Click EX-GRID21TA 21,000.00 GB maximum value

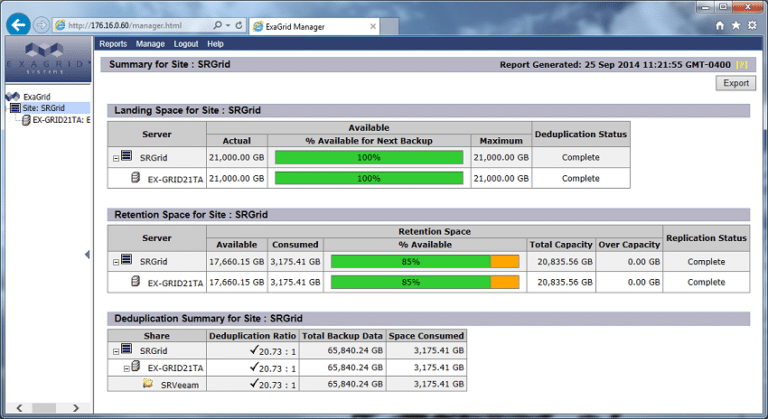pos(501,178)
